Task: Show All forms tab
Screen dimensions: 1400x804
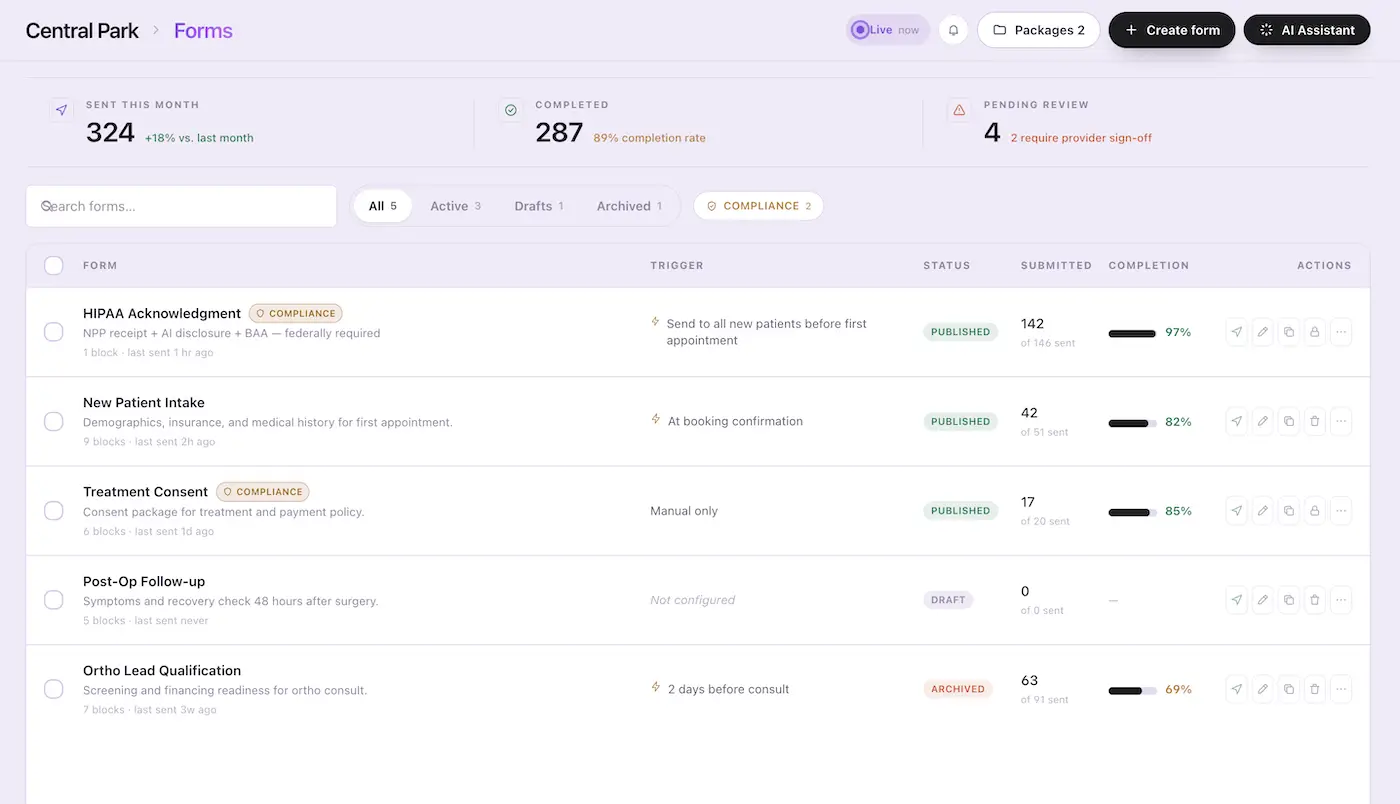Action: (383, 206)
